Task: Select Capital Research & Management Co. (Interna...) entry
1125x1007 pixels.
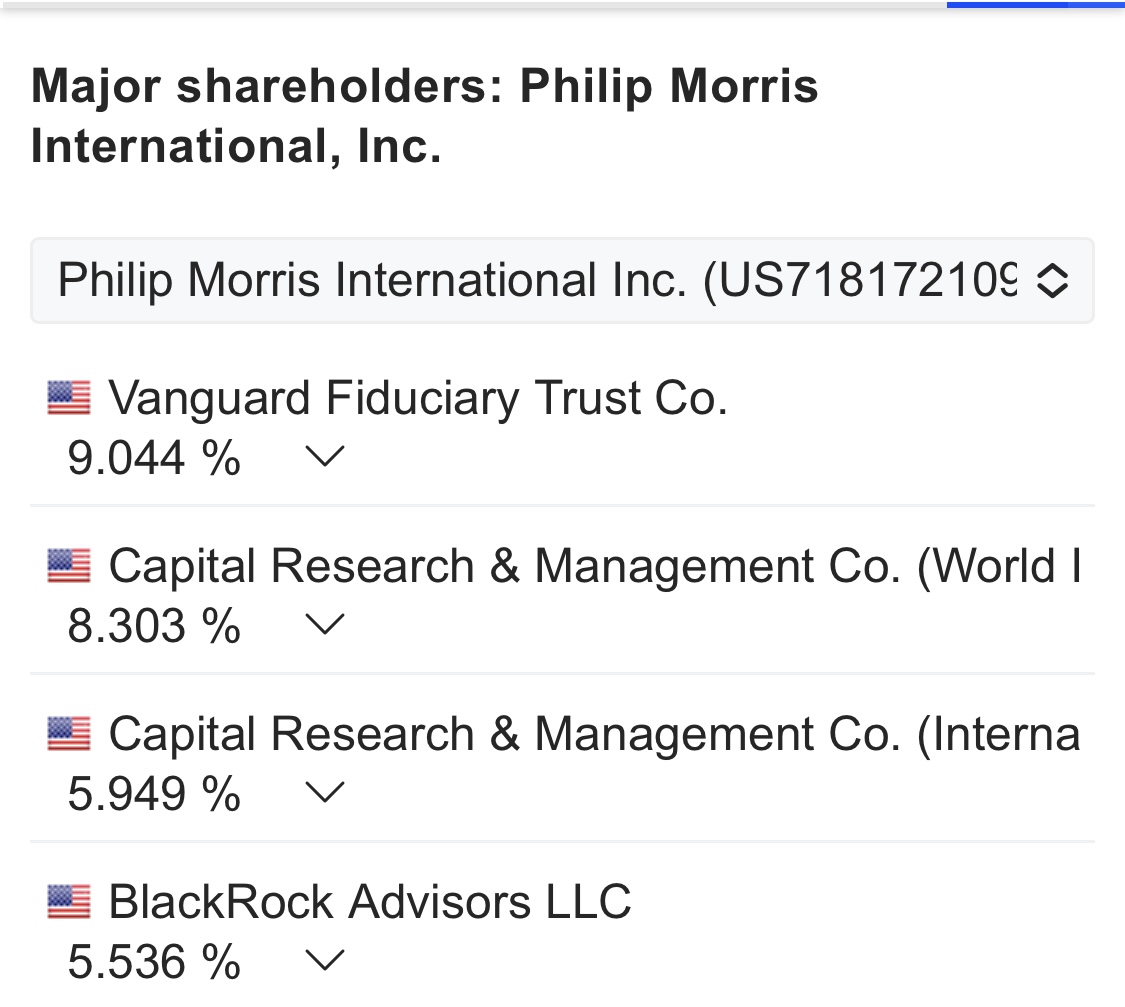Action: 594,734
